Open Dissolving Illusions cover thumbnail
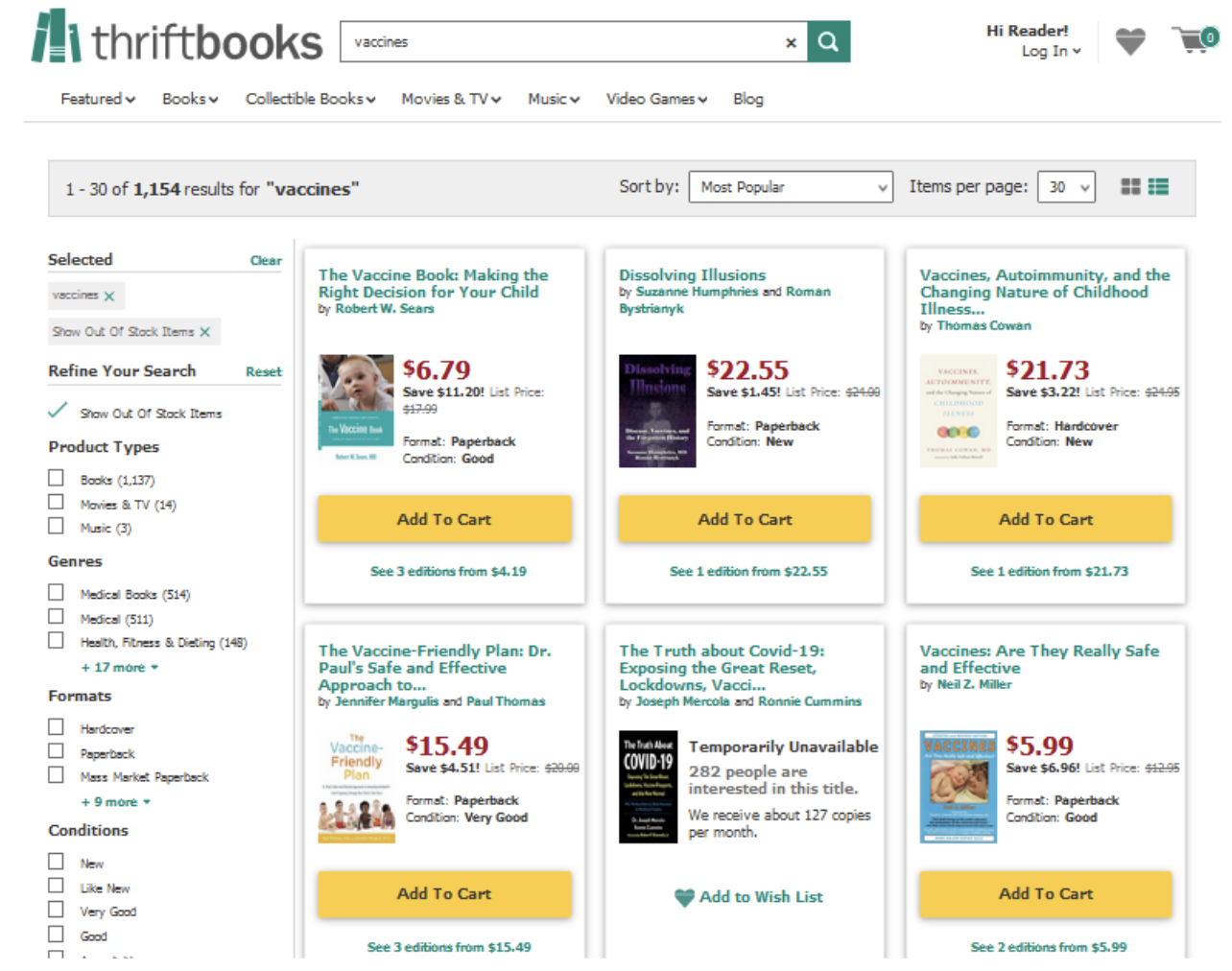The width and height of the screenshot is (1232, 971). pos(657,411)
